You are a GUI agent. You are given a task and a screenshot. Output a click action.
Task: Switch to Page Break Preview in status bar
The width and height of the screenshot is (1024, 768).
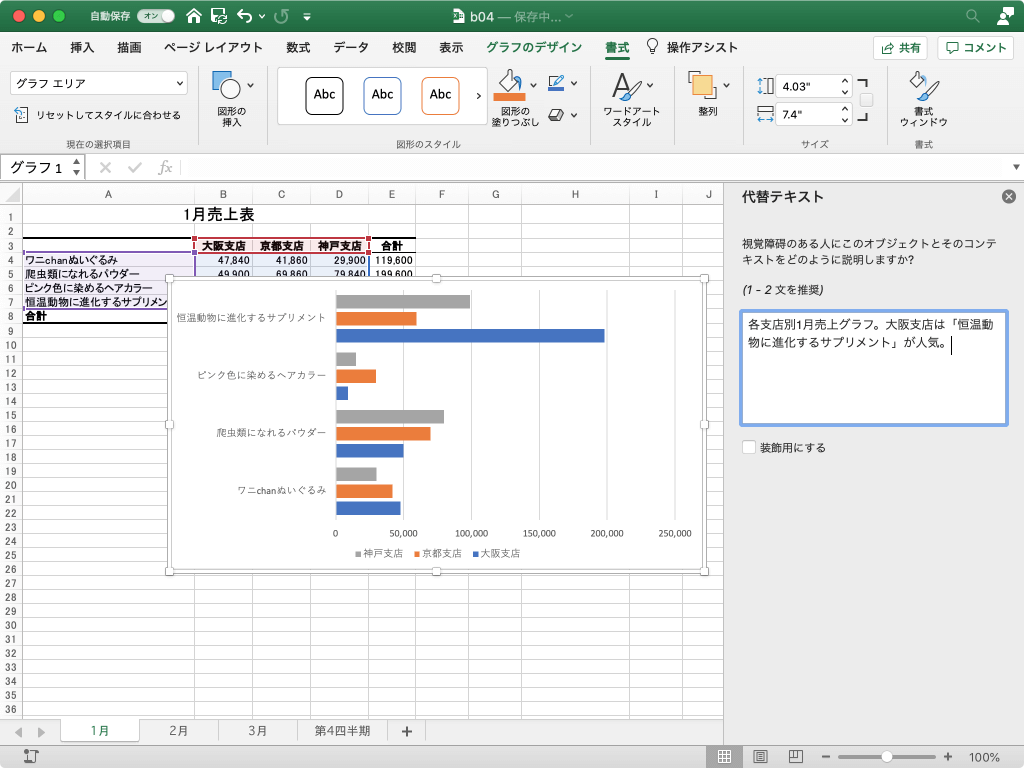click(x=795, y=756)
